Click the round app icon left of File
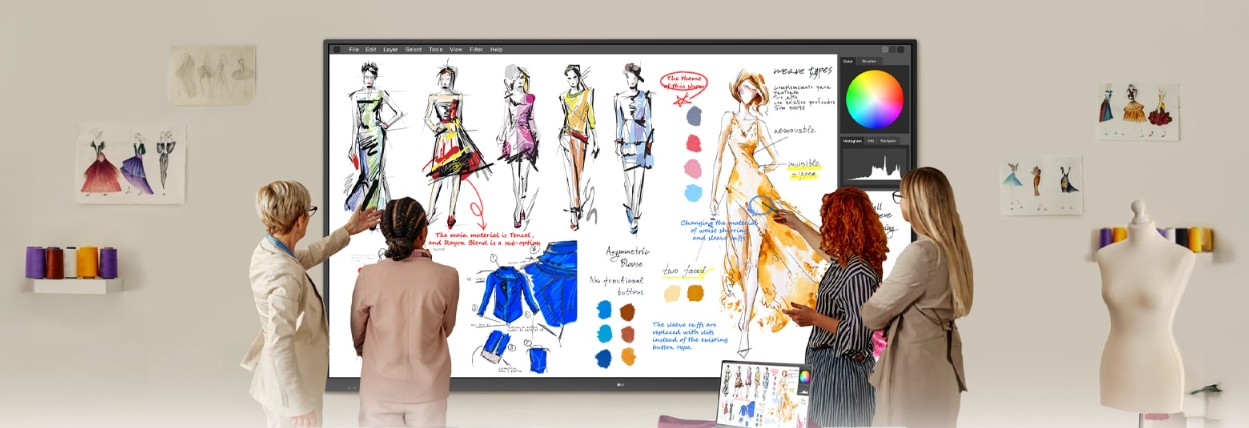The width and height of the screenshot is (1249, 428). tap(336, 49)
